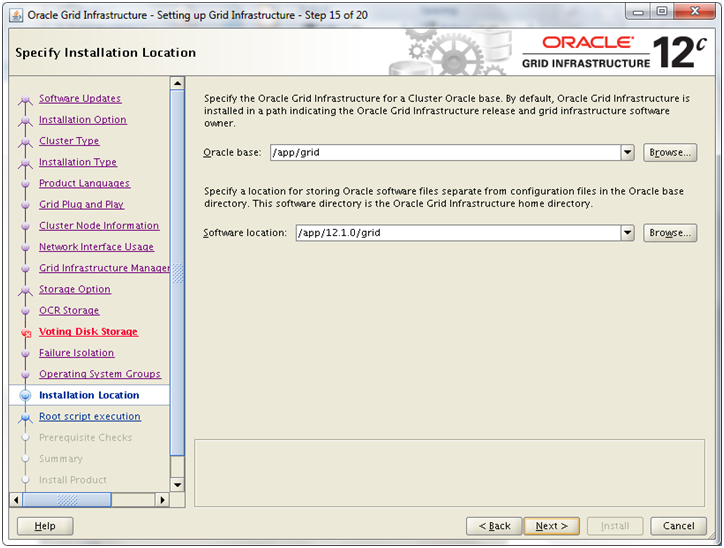
Task: Open Cluster Node Information step
Action: [x=99, y=226]
